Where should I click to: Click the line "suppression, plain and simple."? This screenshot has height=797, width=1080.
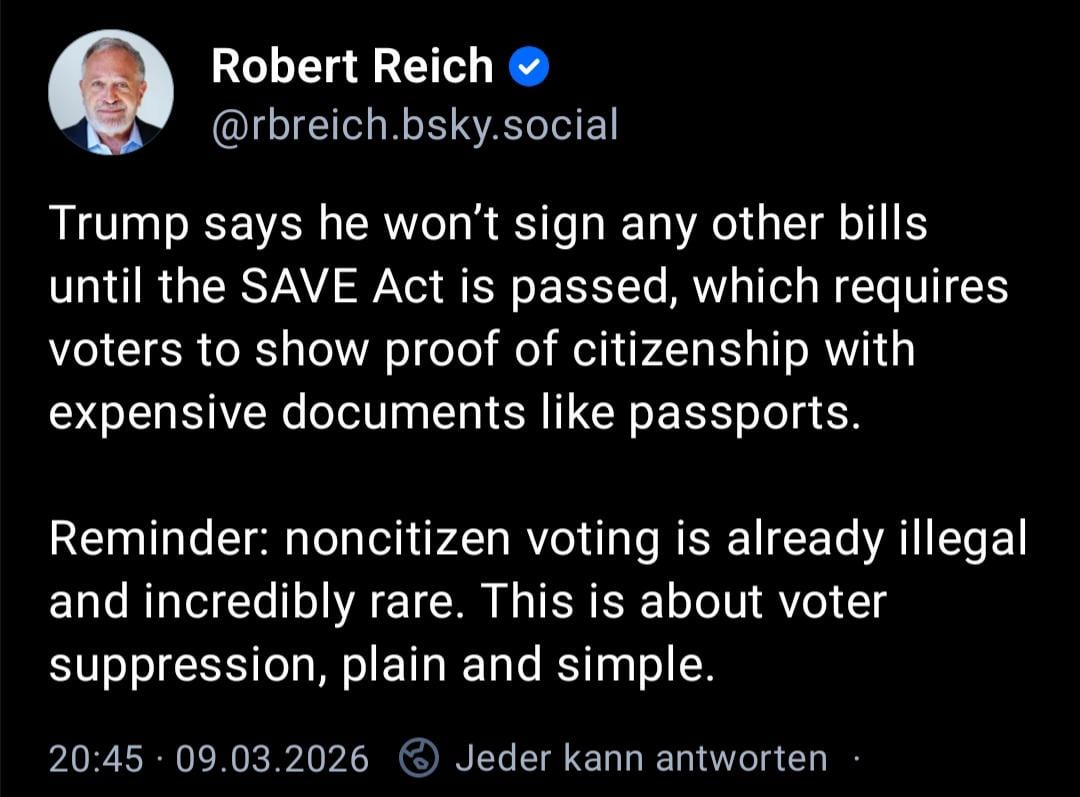[381, 665]
